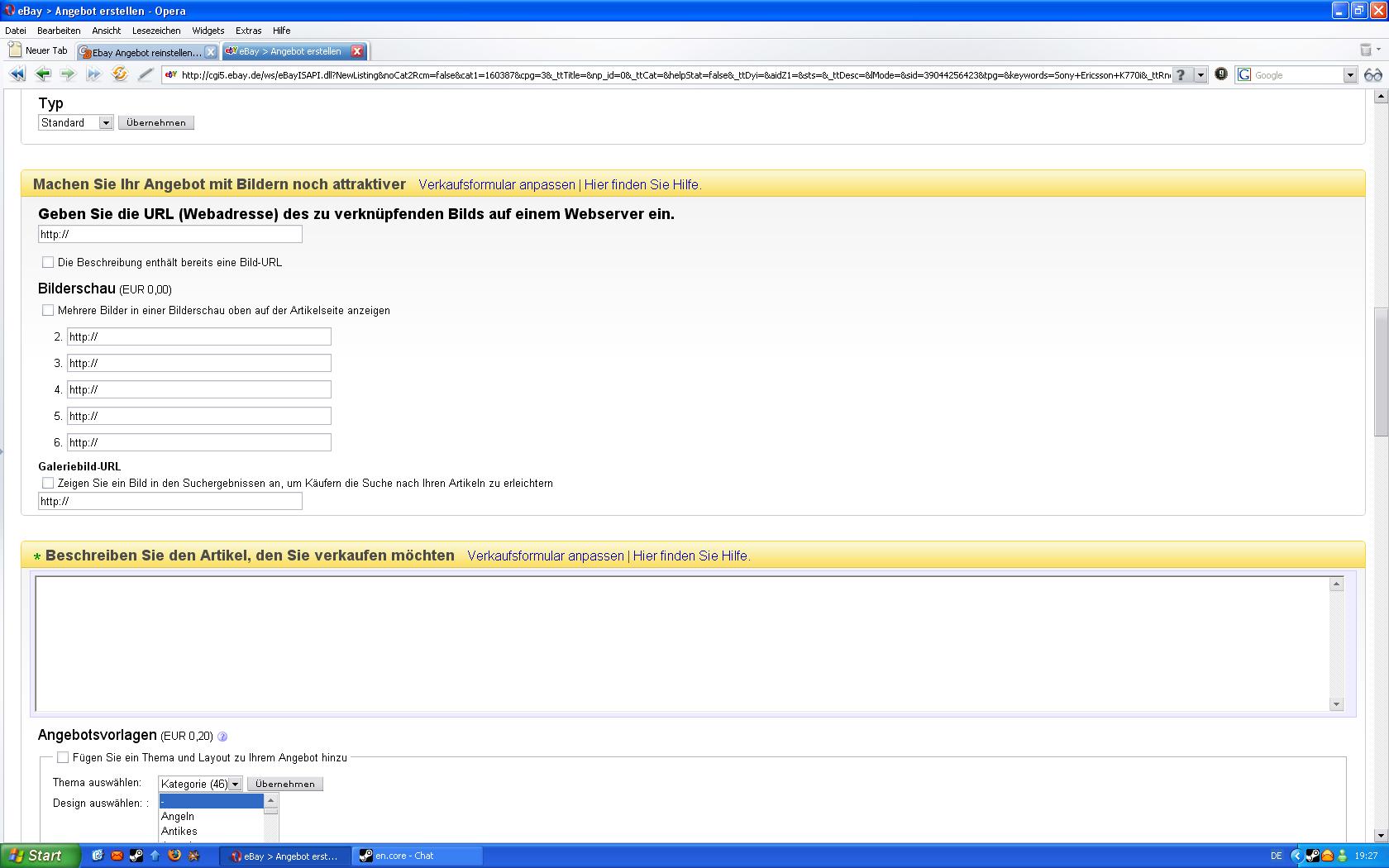Check the Galeriebild 'Zeigen Sie ein Bild' option

click(x=48, y=483)
